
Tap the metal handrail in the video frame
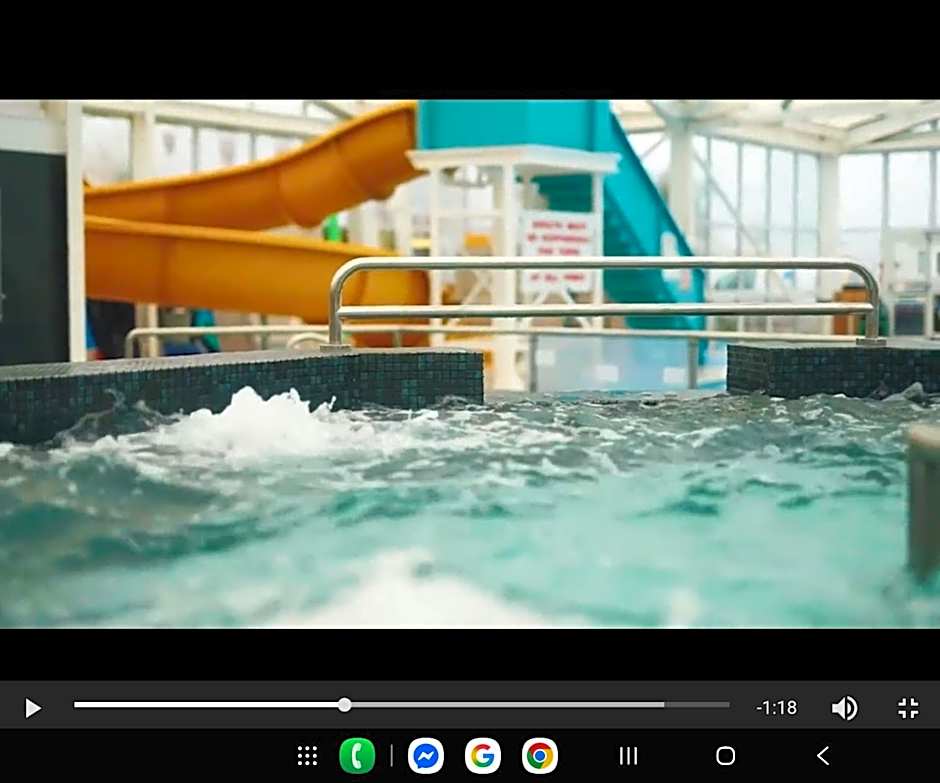[x=600, y=265]
